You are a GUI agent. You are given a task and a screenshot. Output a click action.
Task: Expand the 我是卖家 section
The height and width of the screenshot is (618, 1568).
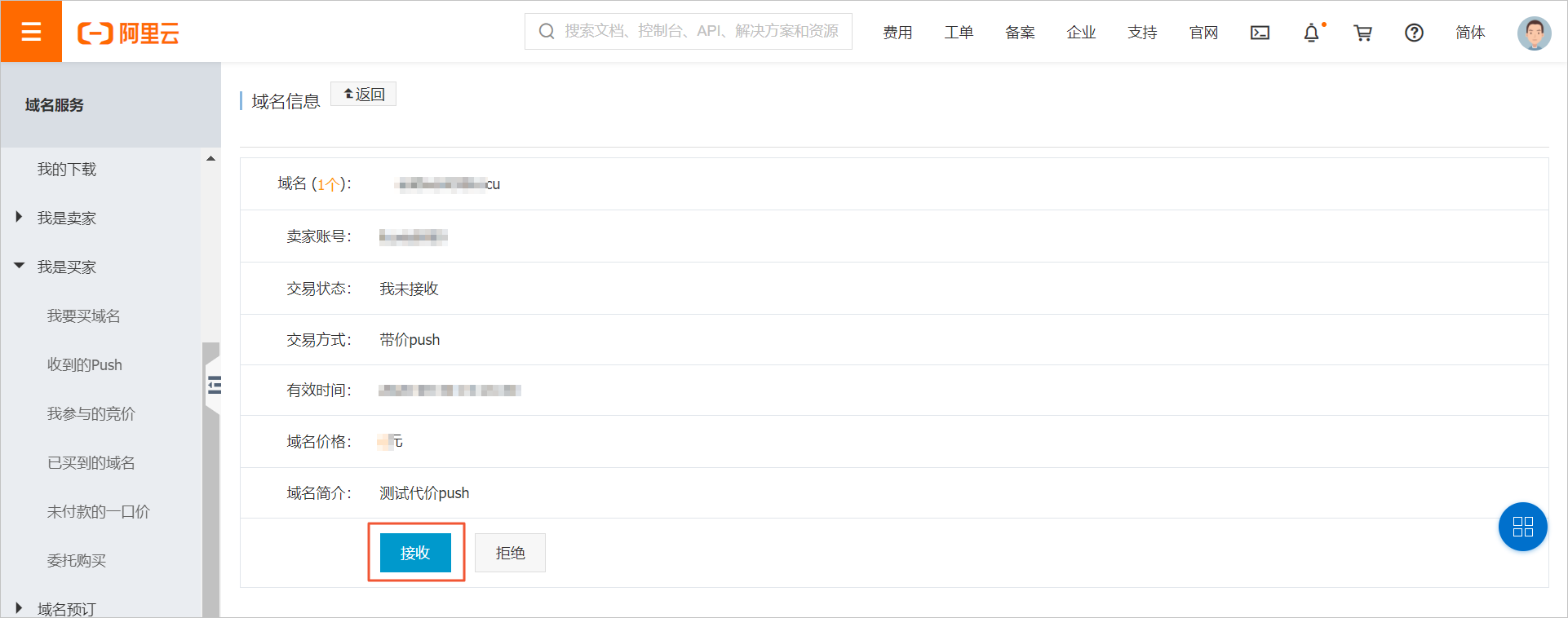67,218
